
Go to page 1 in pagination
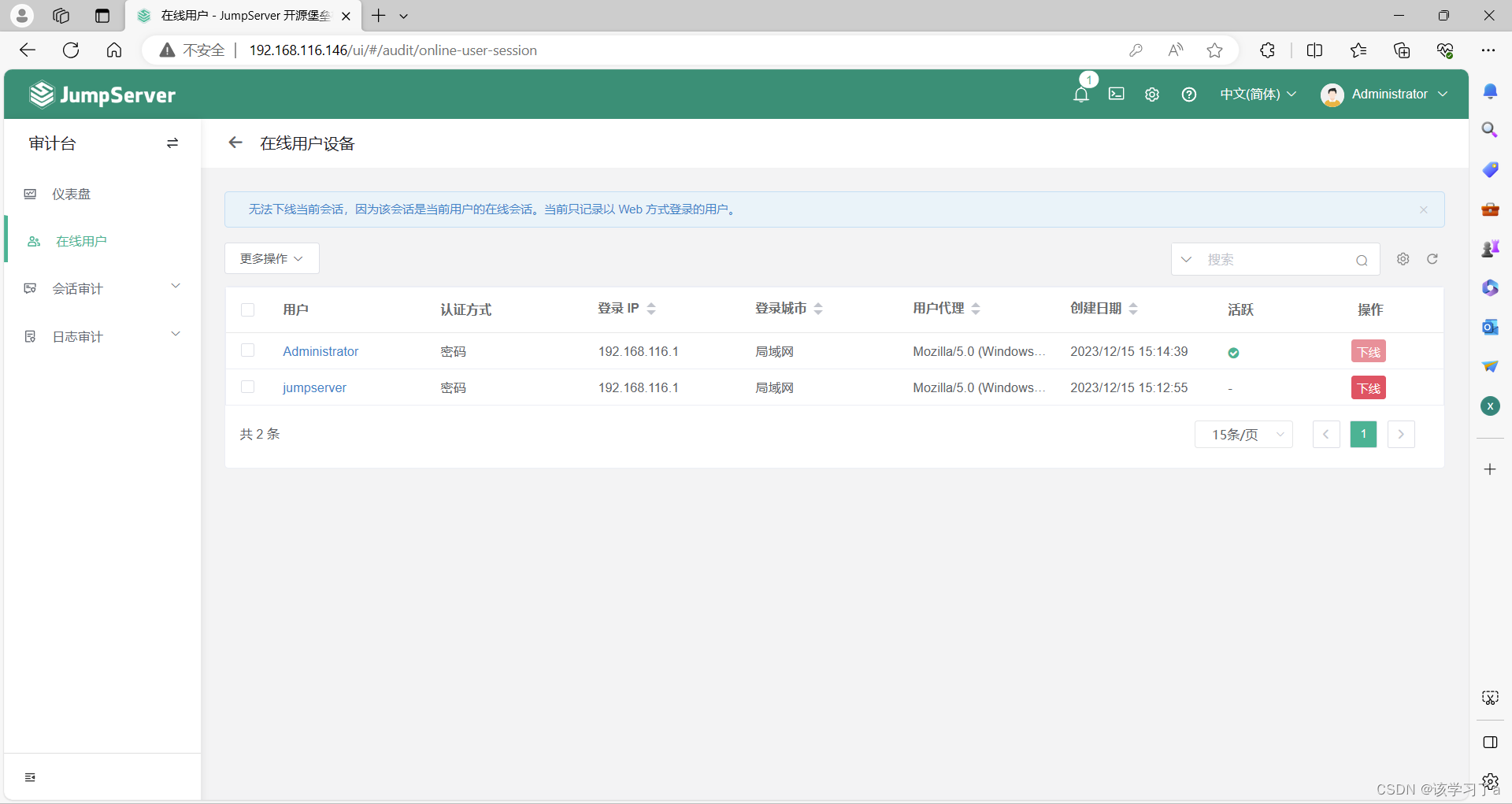(x=1363, y=434)
